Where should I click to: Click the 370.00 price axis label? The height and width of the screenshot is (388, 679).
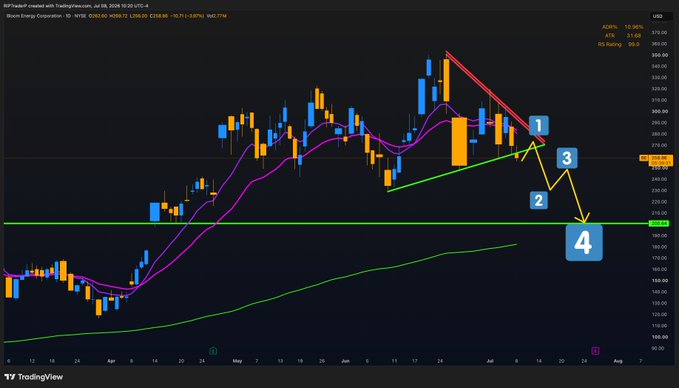point(659,32)
